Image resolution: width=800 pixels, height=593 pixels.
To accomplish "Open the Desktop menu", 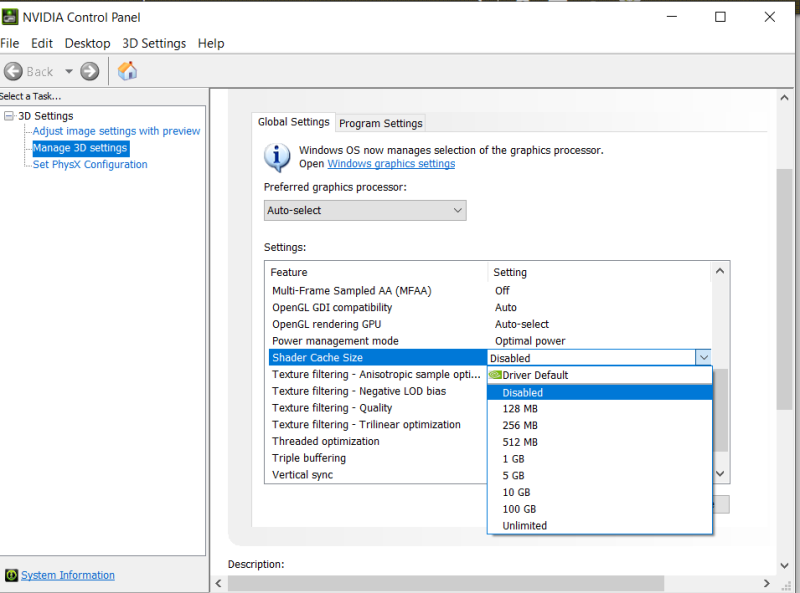I will point(87,43).
